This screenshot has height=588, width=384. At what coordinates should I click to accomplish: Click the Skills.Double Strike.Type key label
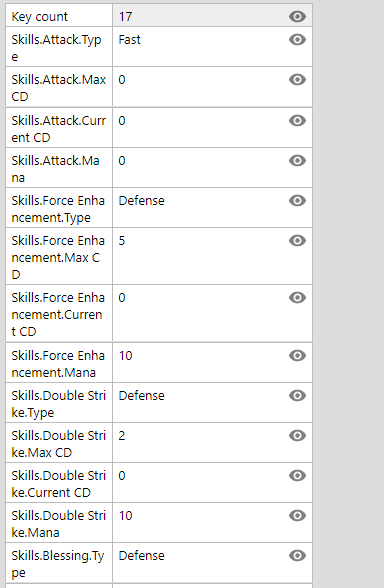(x=58, y=404)
